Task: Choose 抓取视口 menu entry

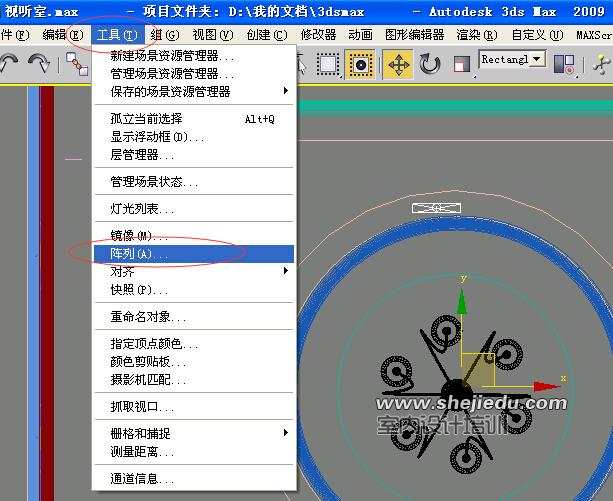Action: pos(194,407)
